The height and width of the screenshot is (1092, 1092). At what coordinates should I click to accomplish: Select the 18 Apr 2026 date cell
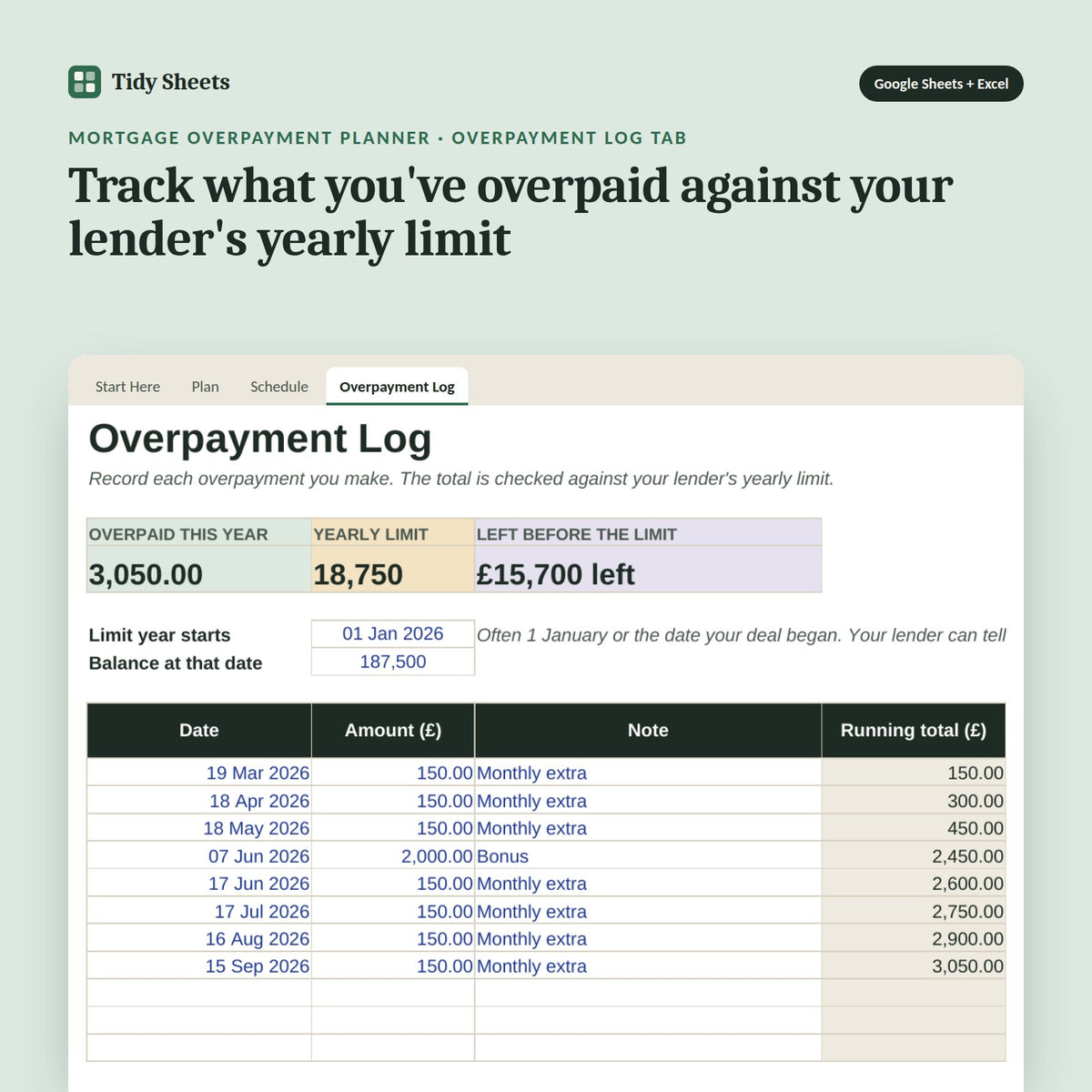click(199, 801)
